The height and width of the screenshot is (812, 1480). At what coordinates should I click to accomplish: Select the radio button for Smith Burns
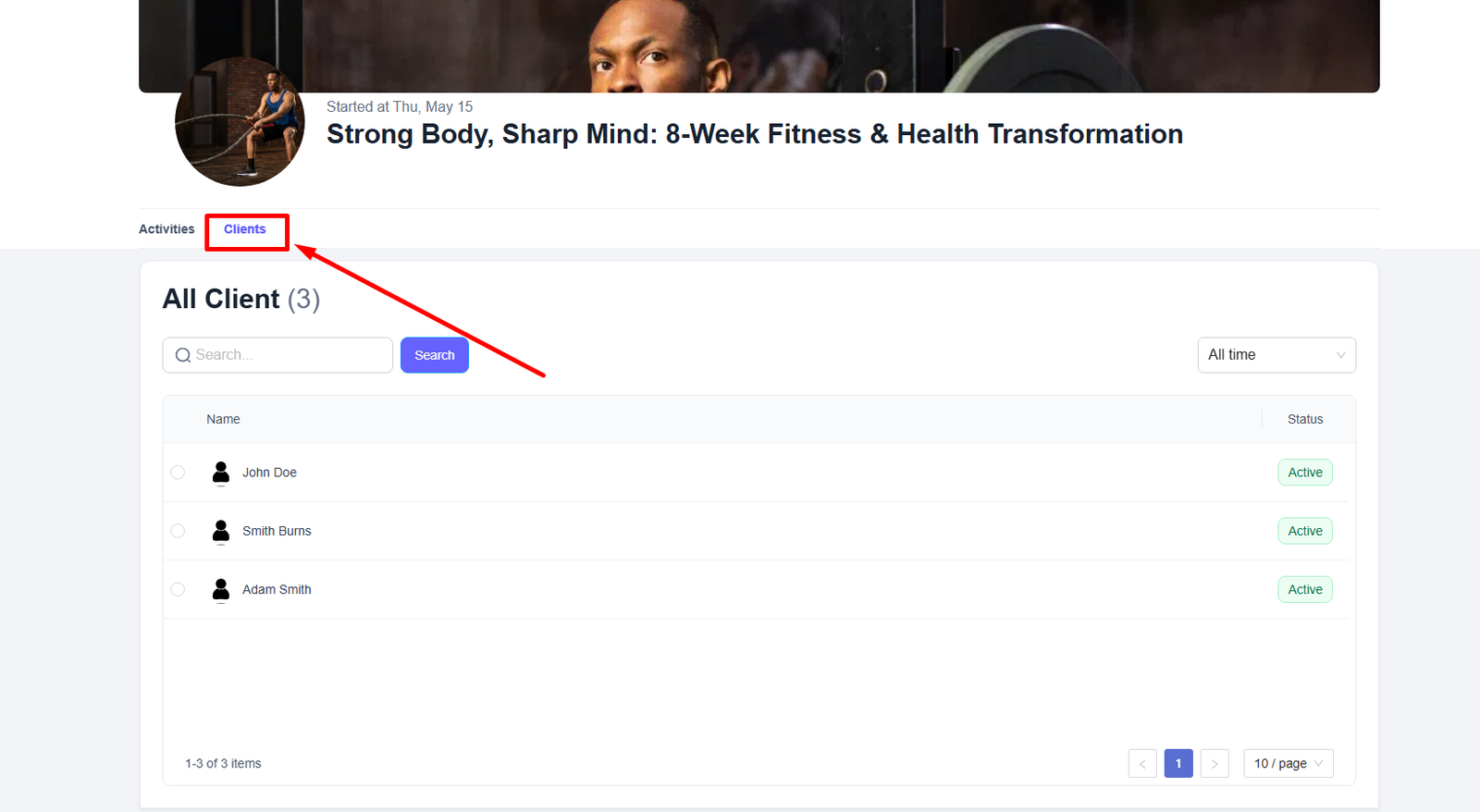point(178,531)
